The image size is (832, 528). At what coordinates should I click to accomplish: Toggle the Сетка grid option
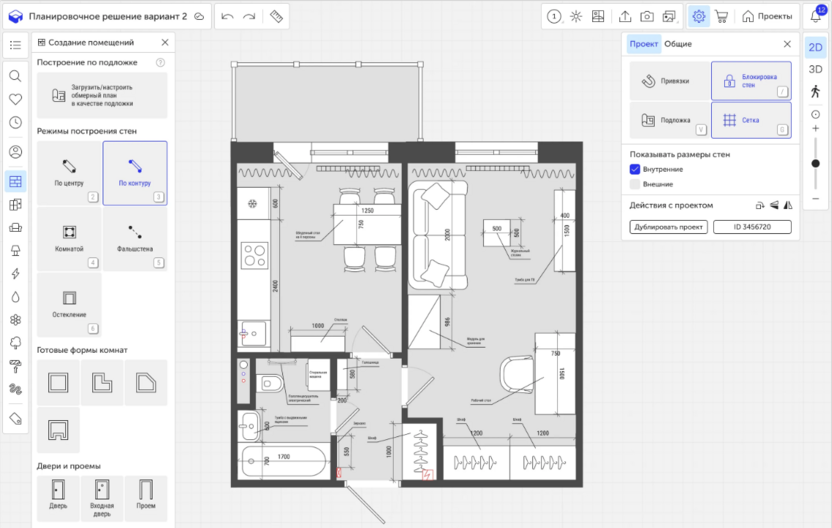(750, 120)
